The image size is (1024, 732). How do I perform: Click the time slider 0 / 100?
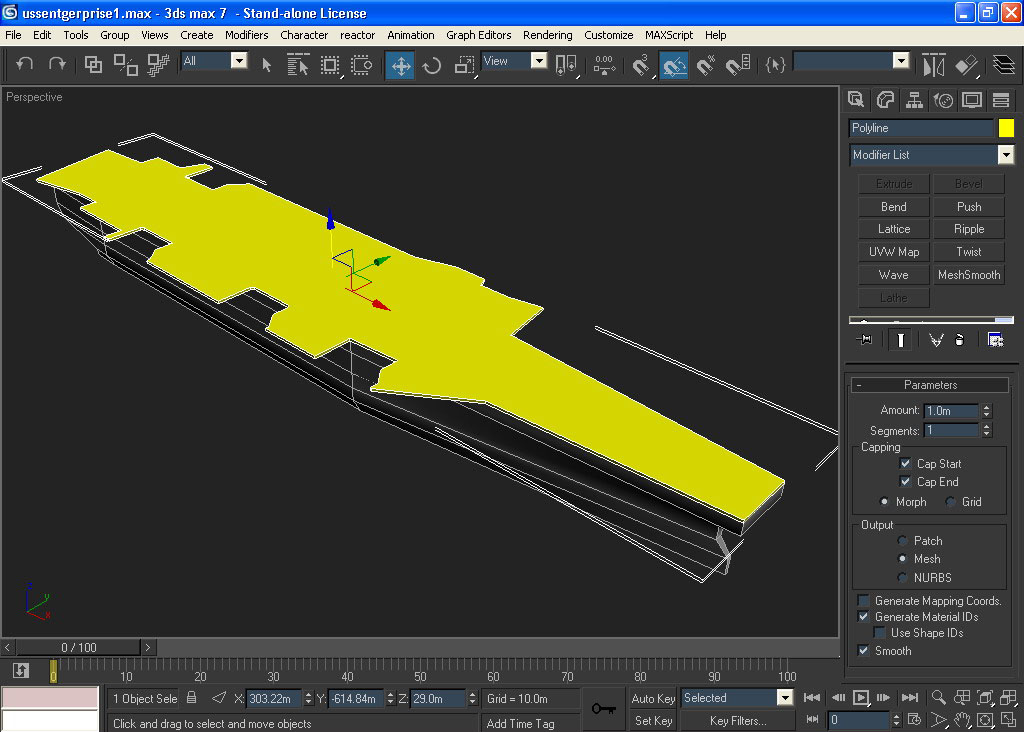point(78,647)
